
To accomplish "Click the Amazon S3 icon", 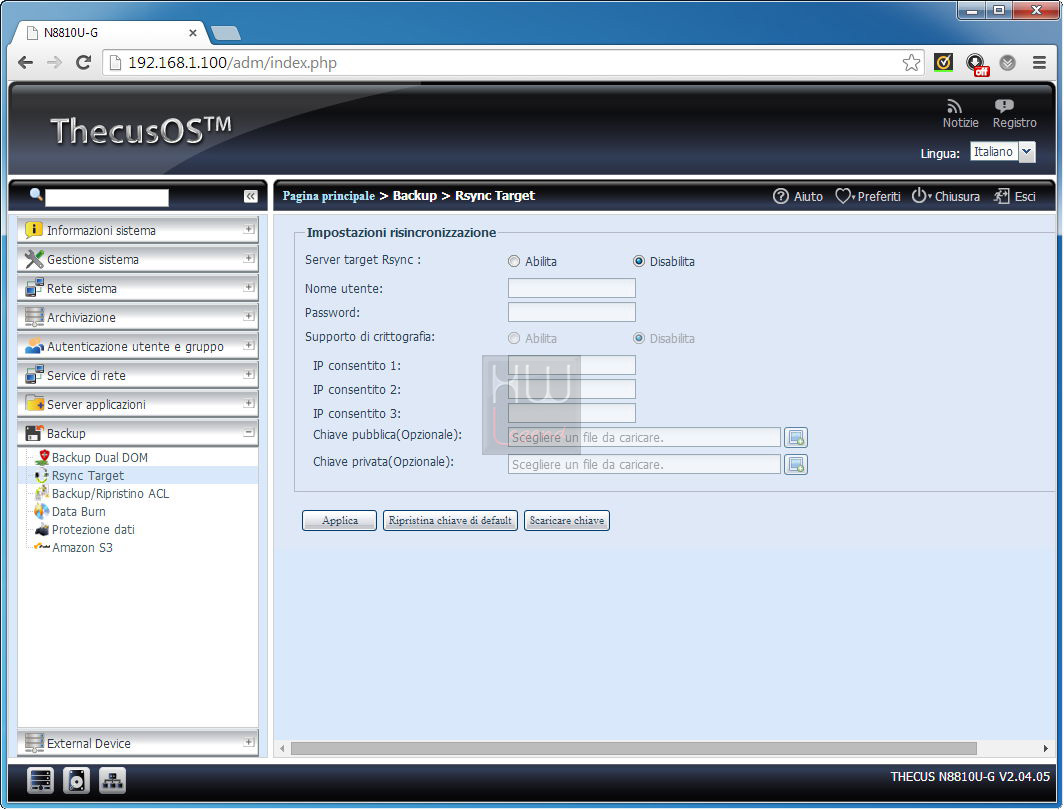I will pos(42,547).
